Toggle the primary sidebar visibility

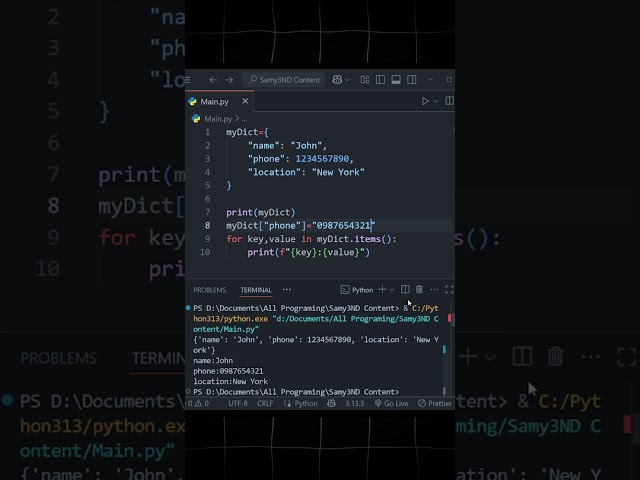click(380, 80)
